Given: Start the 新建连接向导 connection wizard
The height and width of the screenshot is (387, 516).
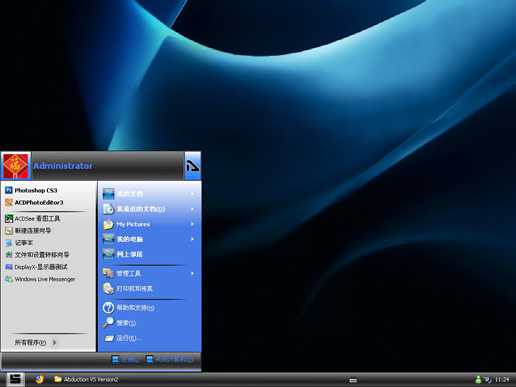Looking at the screenshot, I should click(x=28, y=231).
